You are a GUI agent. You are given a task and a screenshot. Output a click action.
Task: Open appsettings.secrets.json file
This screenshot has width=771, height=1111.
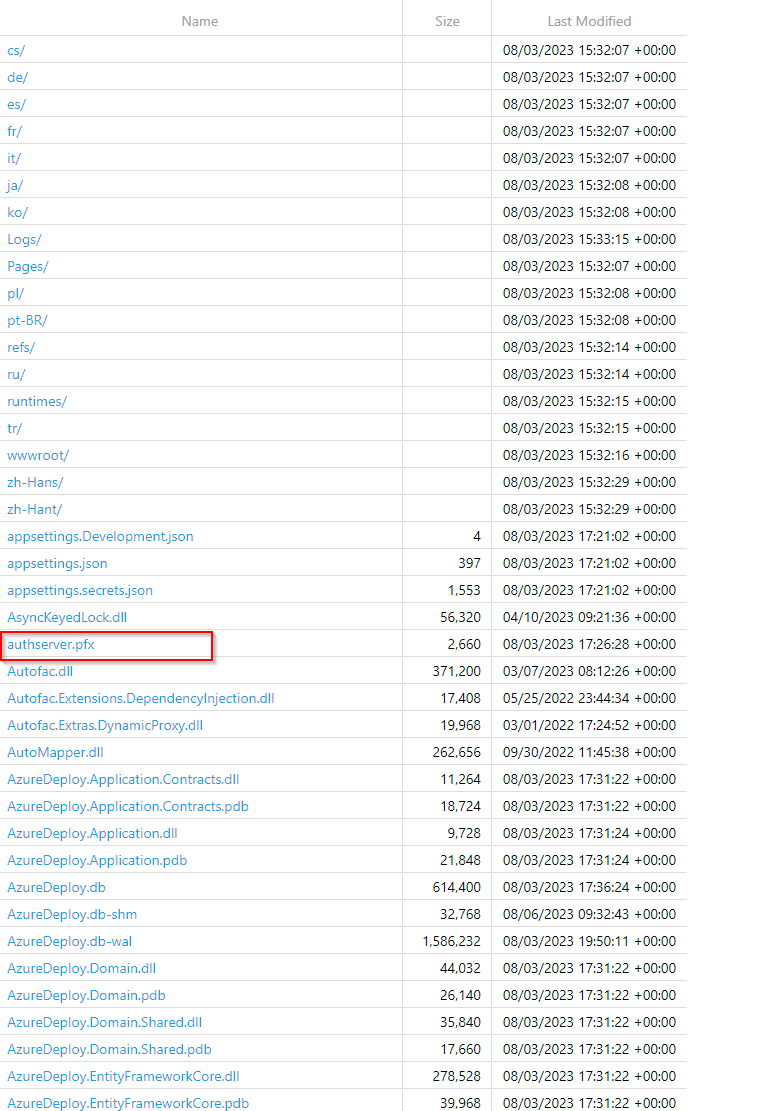tap(80, 590)
